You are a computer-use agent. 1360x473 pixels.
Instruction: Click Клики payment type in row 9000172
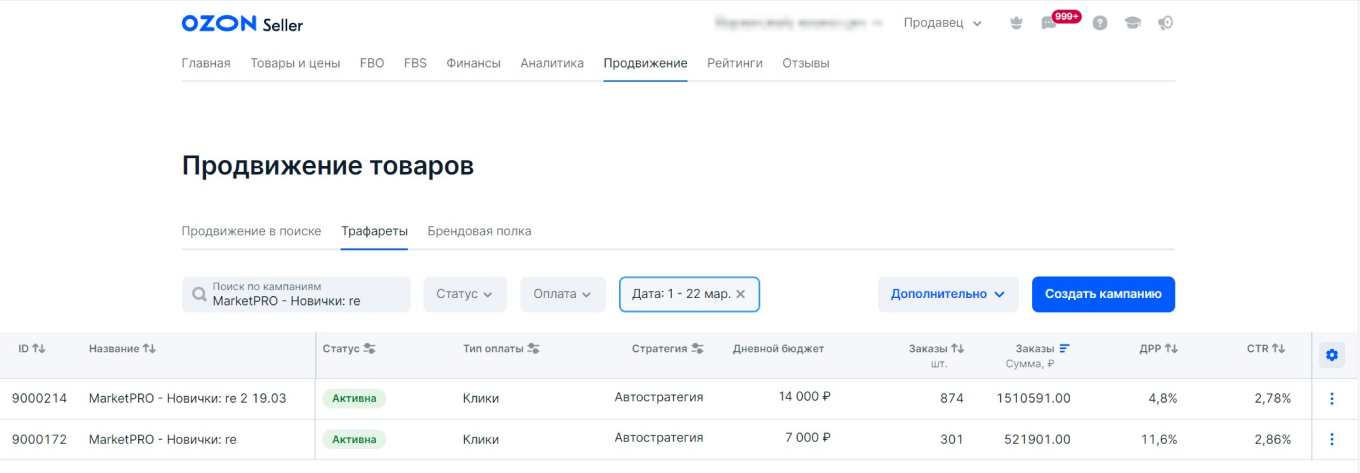[x=481, y=438]
